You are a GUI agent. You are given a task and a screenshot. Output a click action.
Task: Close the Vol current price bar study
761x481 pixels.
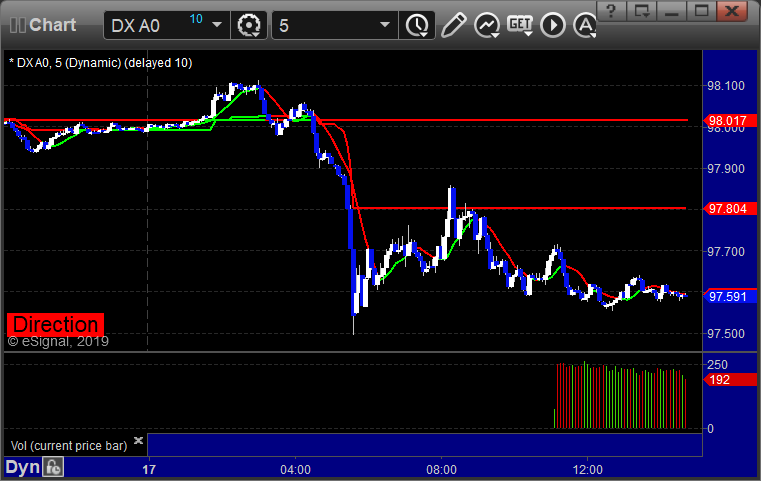point(138,440)
